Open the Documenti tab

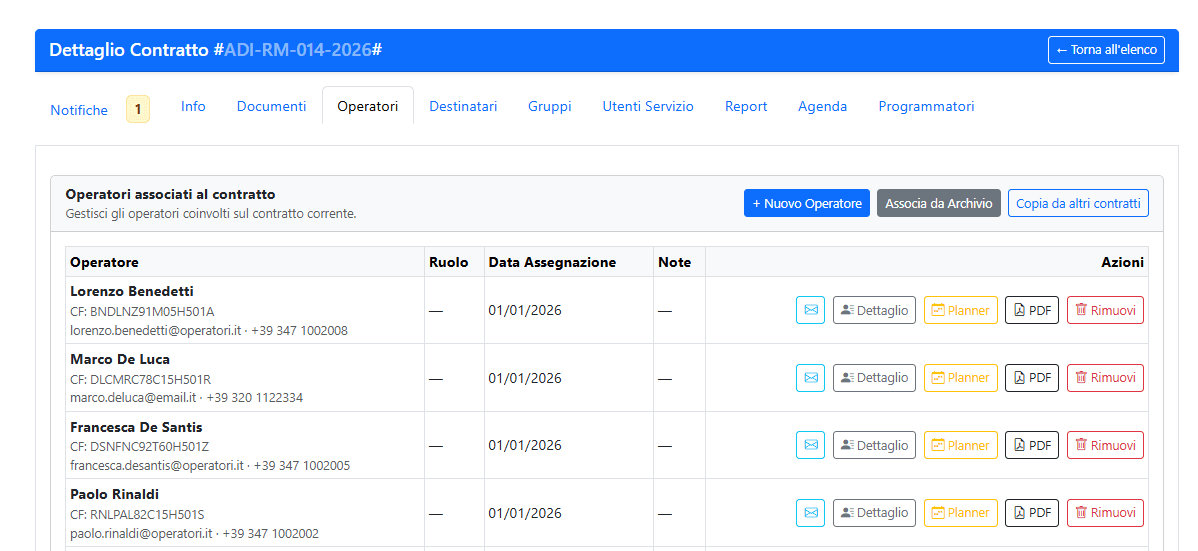[x=271, y=106]
